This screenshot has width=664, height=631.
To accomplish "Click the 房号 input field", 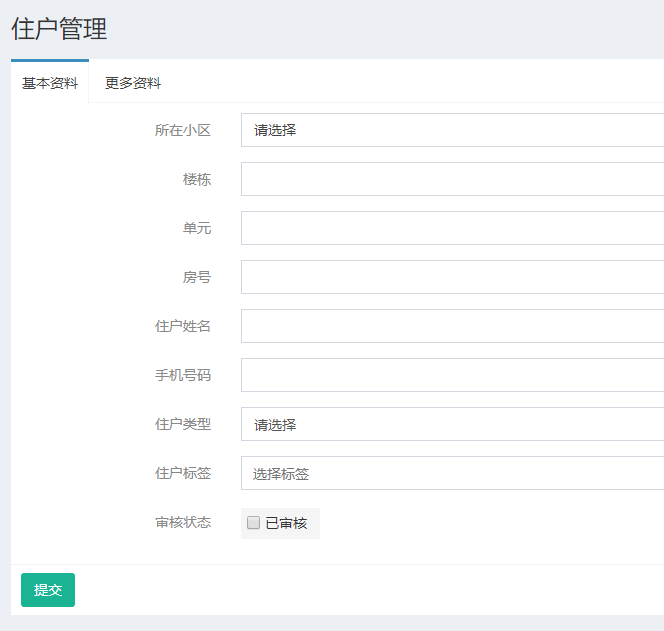I will point(452,277).
